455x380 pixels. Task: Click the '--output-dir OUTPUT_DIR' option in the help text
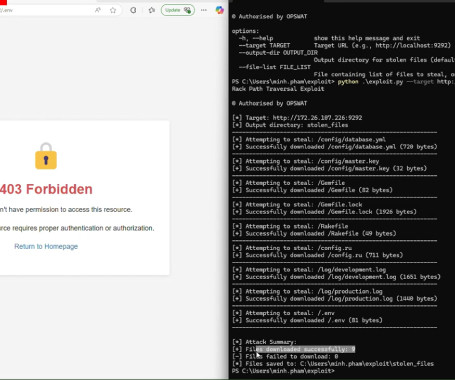278,53
